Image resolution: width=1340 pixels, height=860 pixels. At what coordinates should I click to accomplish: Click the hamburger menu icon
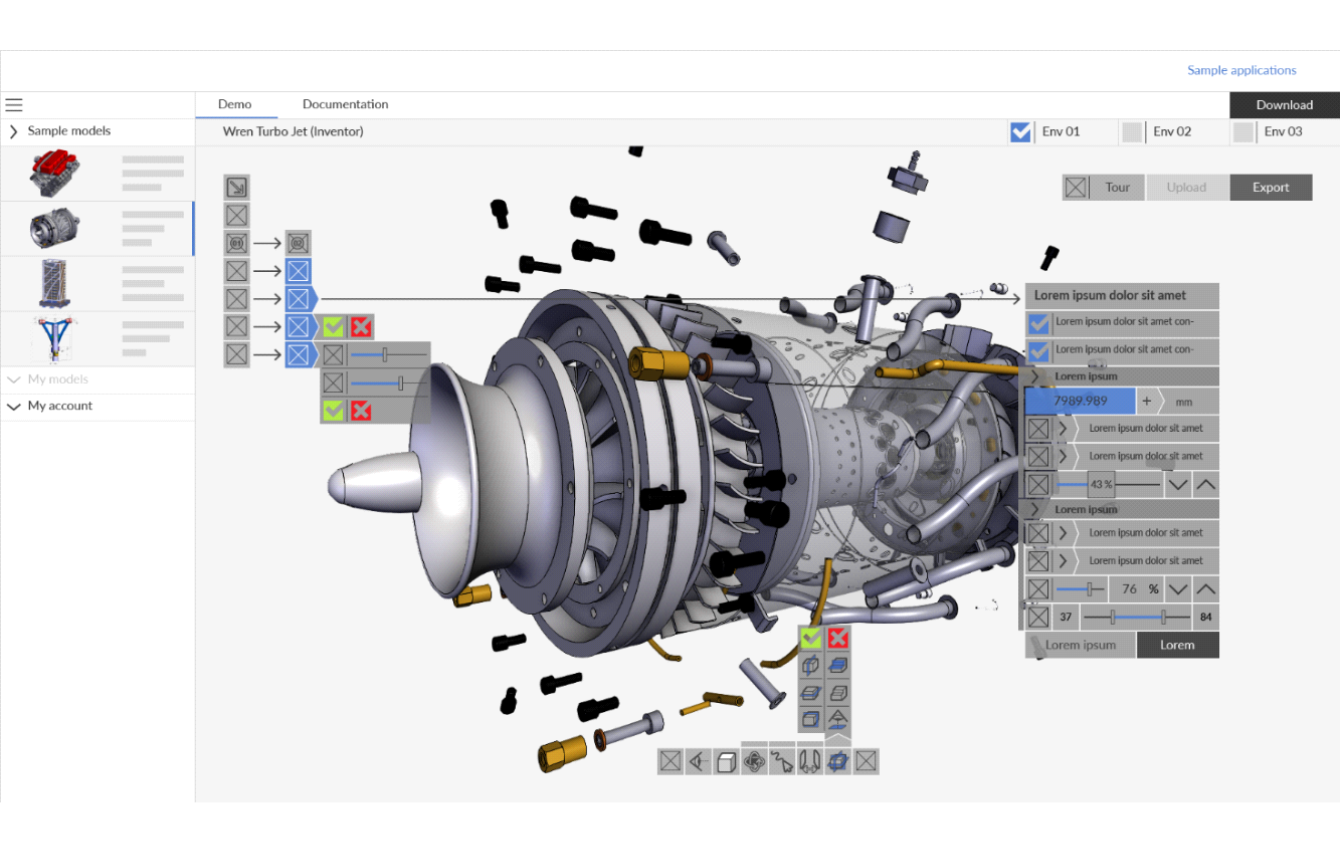(14, 105)
